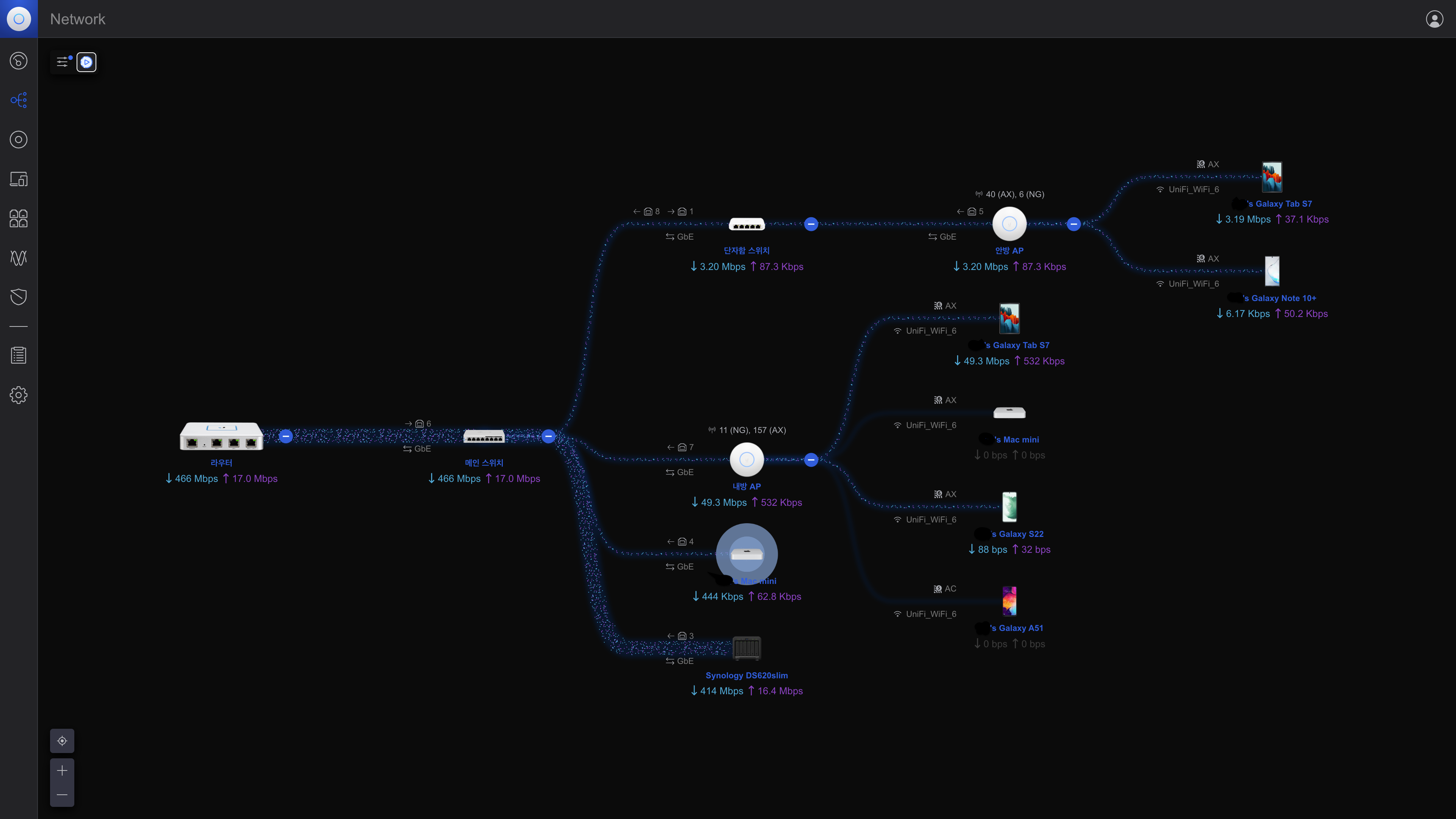Select the 안방 AP access point icon

pos(1009,224)
